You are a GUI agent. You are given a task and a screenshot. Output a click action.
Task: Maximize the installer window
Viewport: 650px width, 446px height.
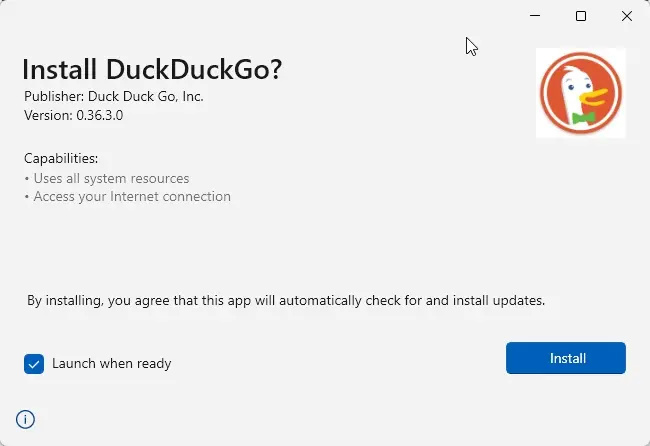pyautogui.click(x=581, y=16)
